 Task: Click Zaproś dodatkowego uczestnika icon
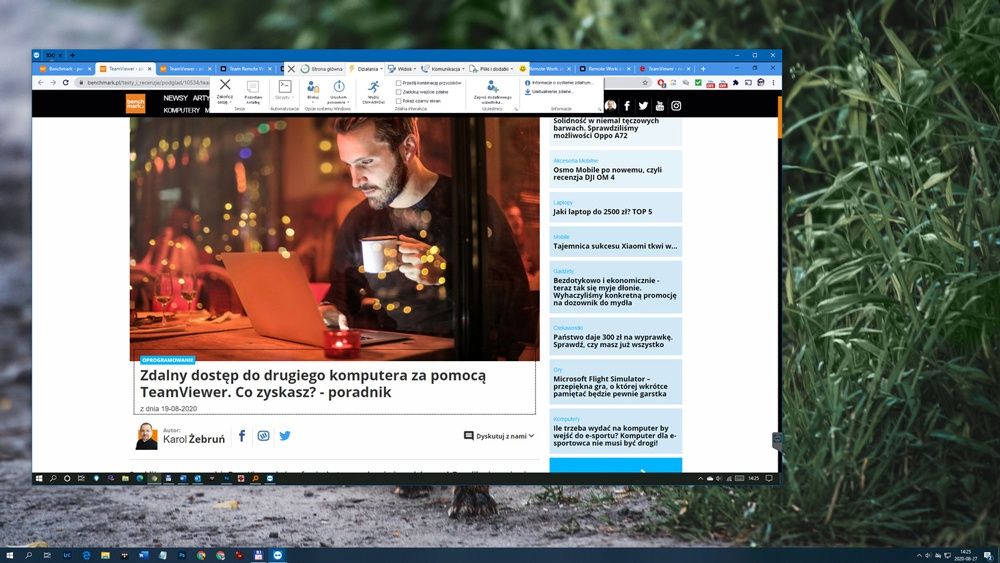pyautogui.click(x=492, y=86)
